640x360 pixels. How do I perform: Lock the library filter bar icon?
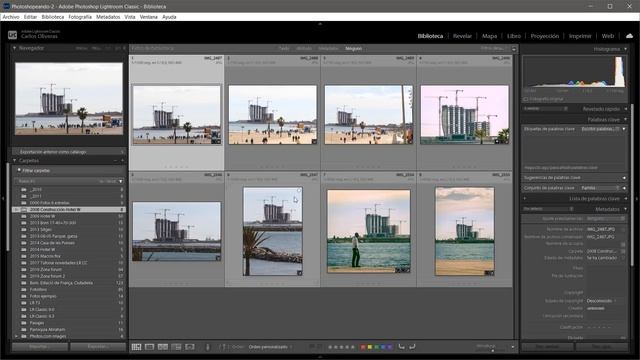click(x=514, y=49)
